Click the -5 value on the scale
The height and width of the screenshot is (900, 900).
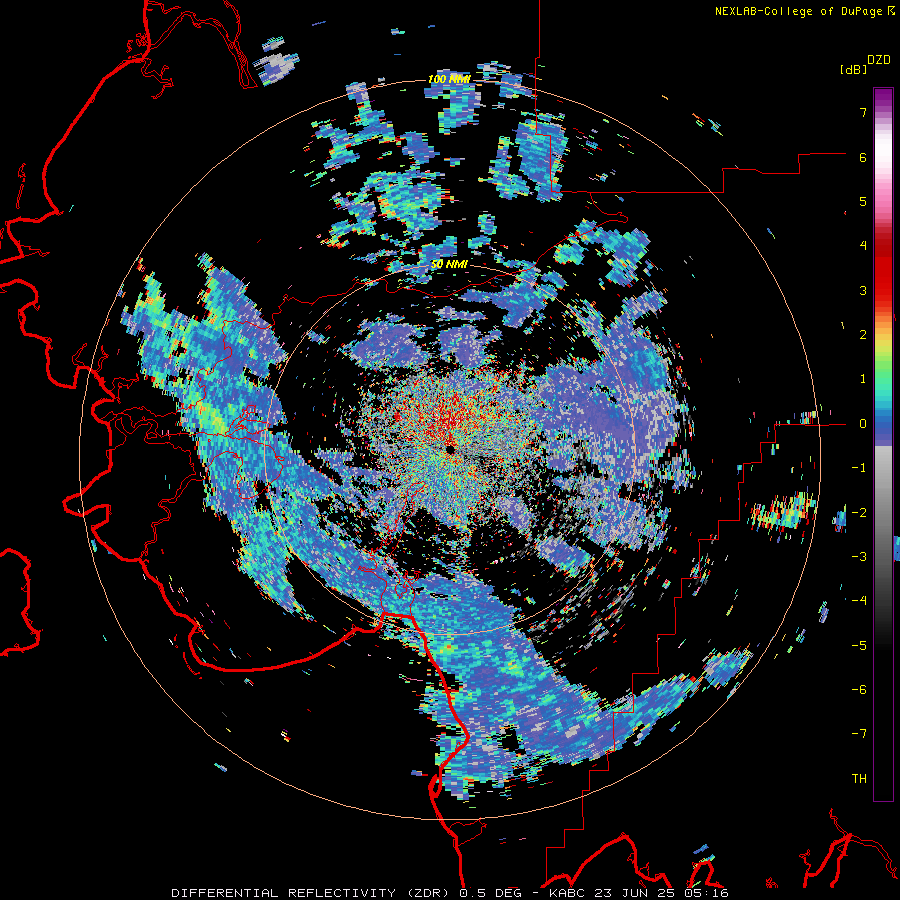click(859, 645)
